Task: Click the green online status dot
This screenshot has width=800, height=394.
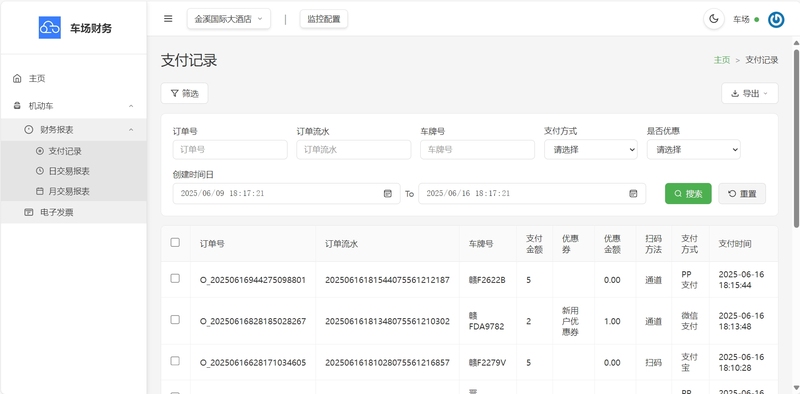Action: [x=757, y=20]
